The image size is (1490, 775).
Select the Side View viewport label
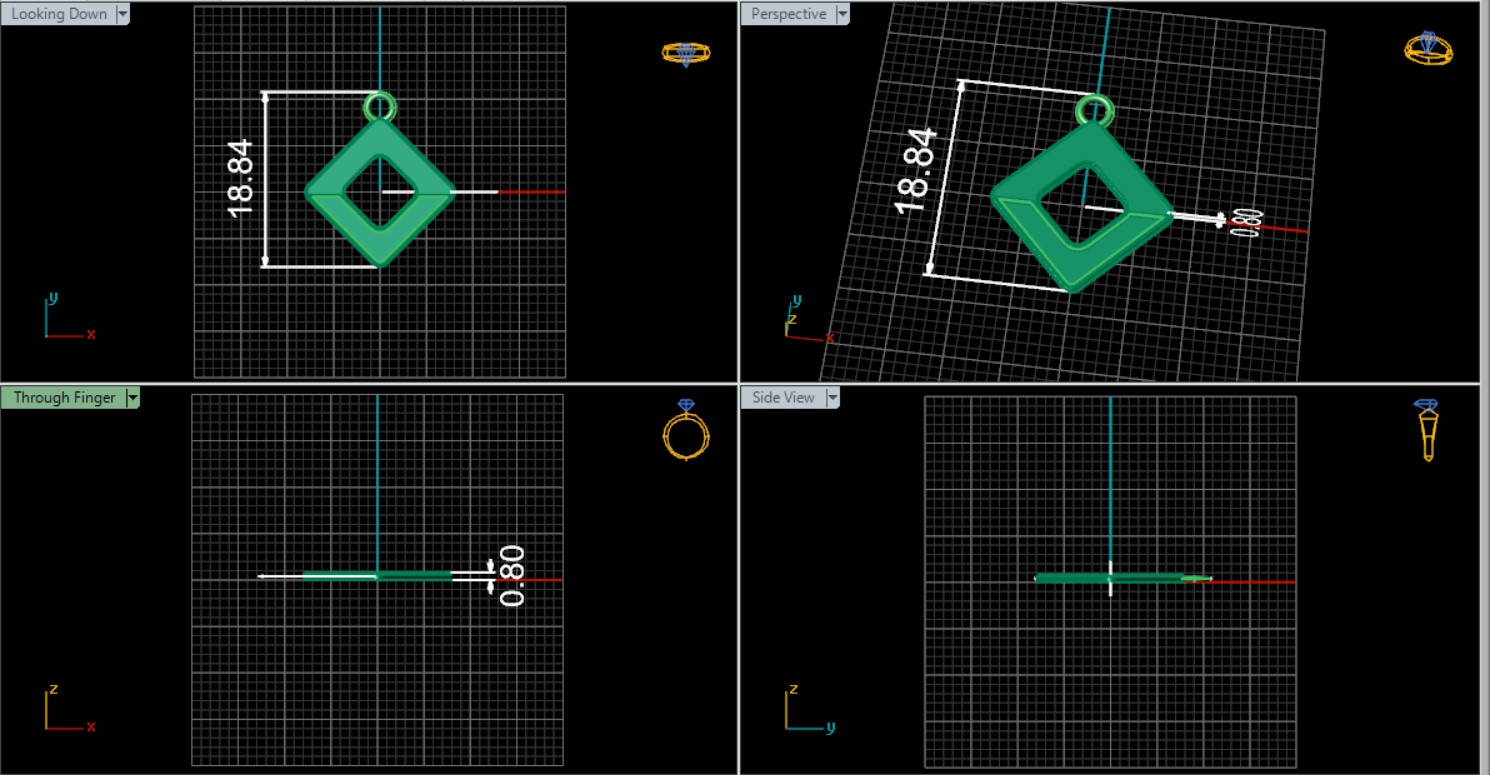[x=783, y=398]
